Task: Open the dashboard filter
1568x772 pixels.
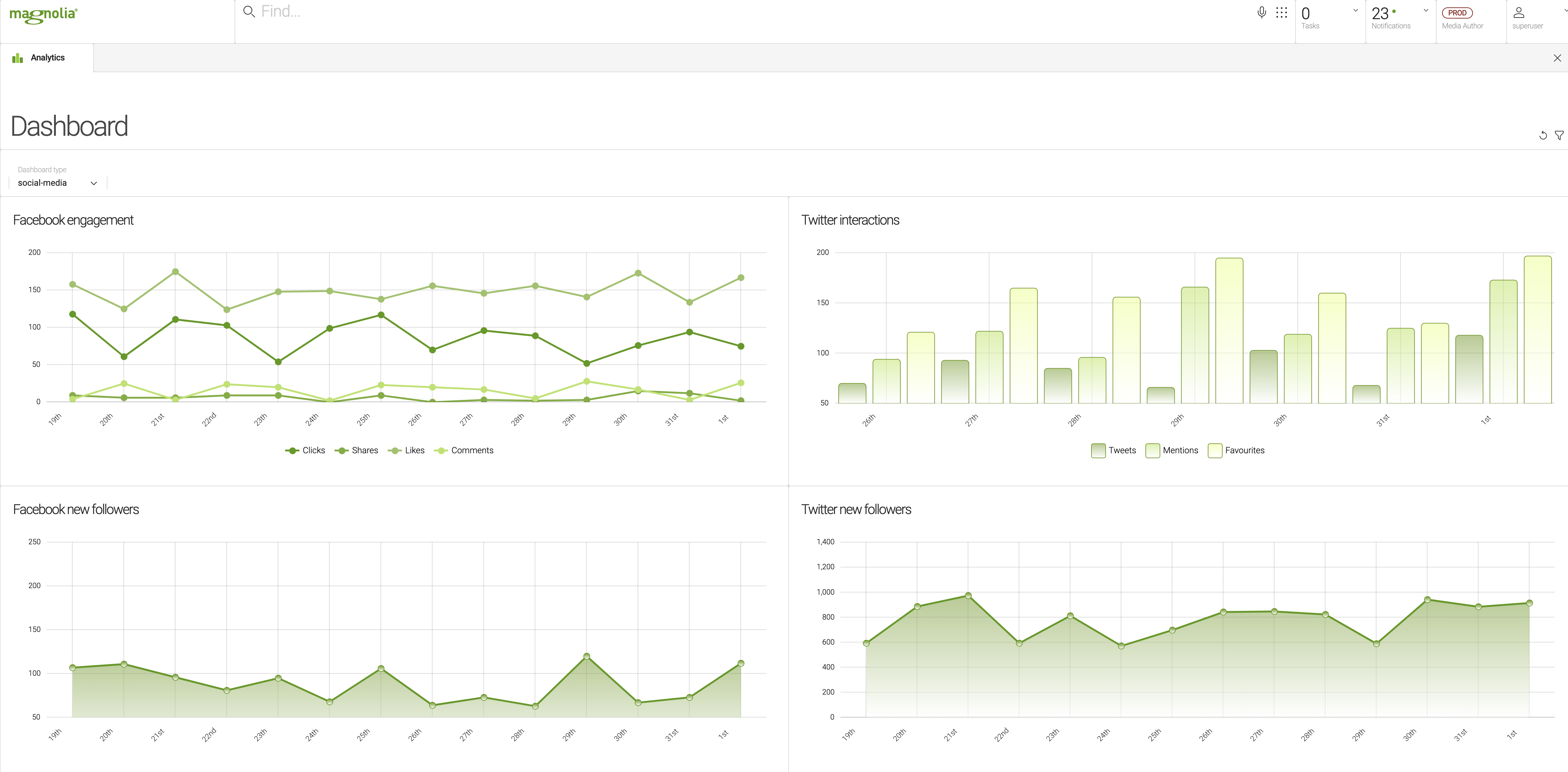Action: click(1559, 135)
